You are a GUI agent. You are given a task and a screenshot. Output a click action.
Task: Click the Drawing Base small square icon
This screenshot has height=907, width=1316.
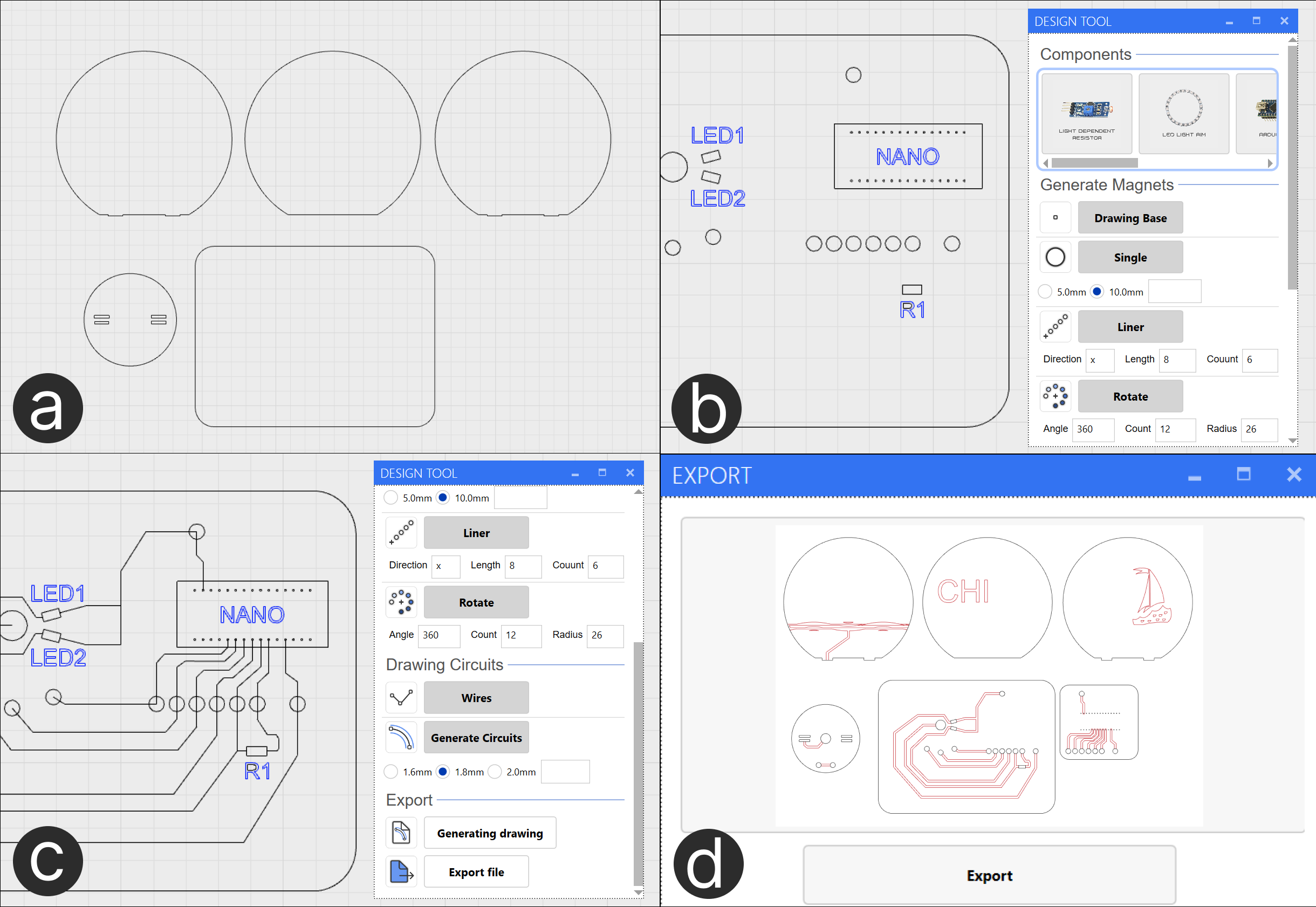(1055, 218)
